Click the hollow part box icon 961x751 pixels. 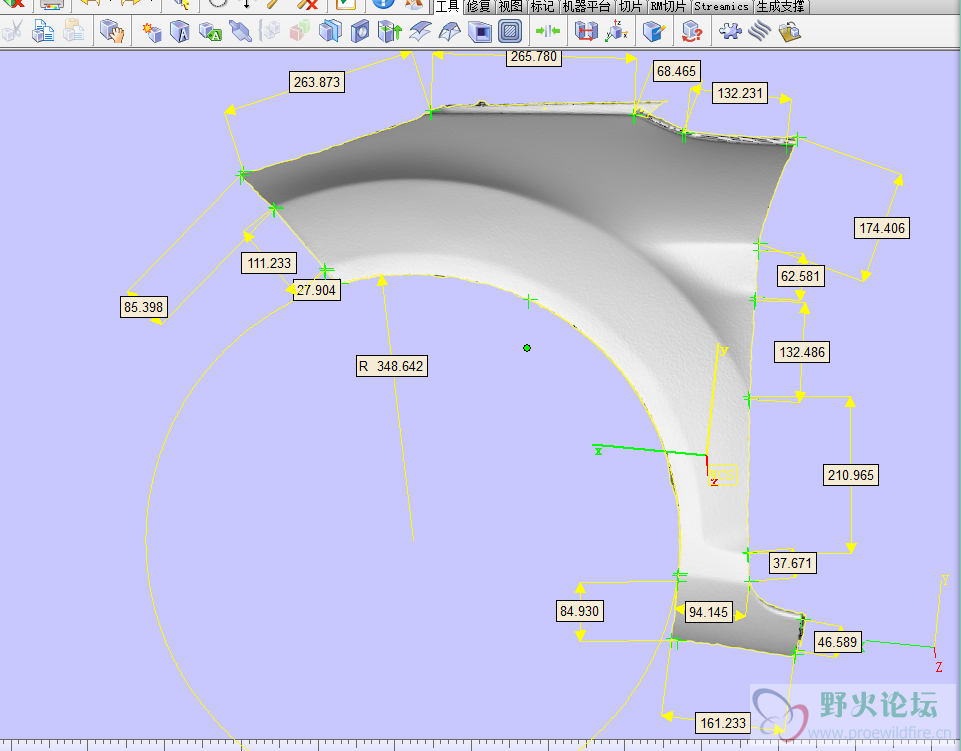[479, 31]
